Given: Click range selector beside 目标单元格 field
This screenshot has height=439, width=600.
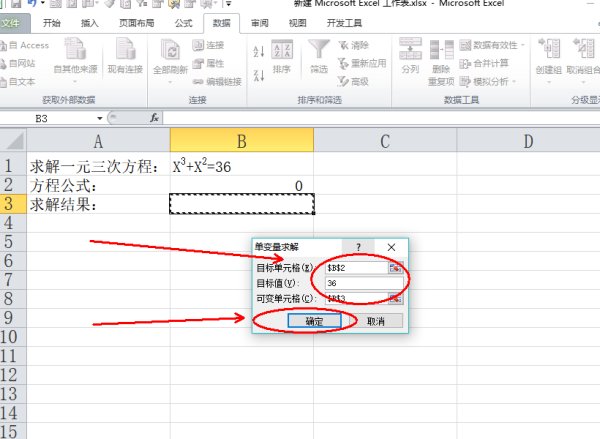Looking at the screenshot, I should coord(396,268).
